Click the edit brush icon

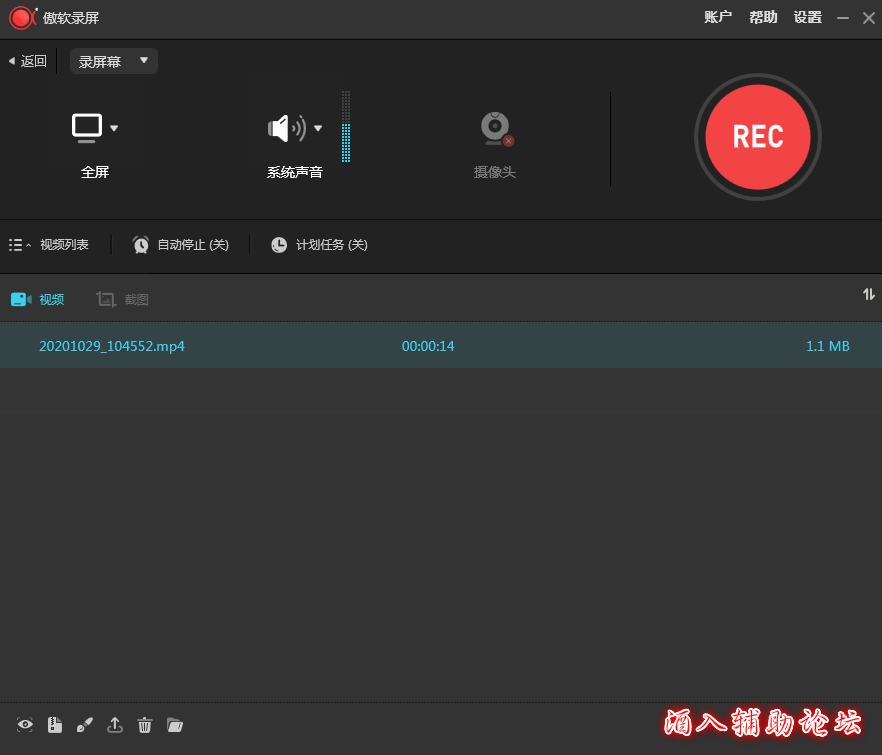[x=85, y=725]
